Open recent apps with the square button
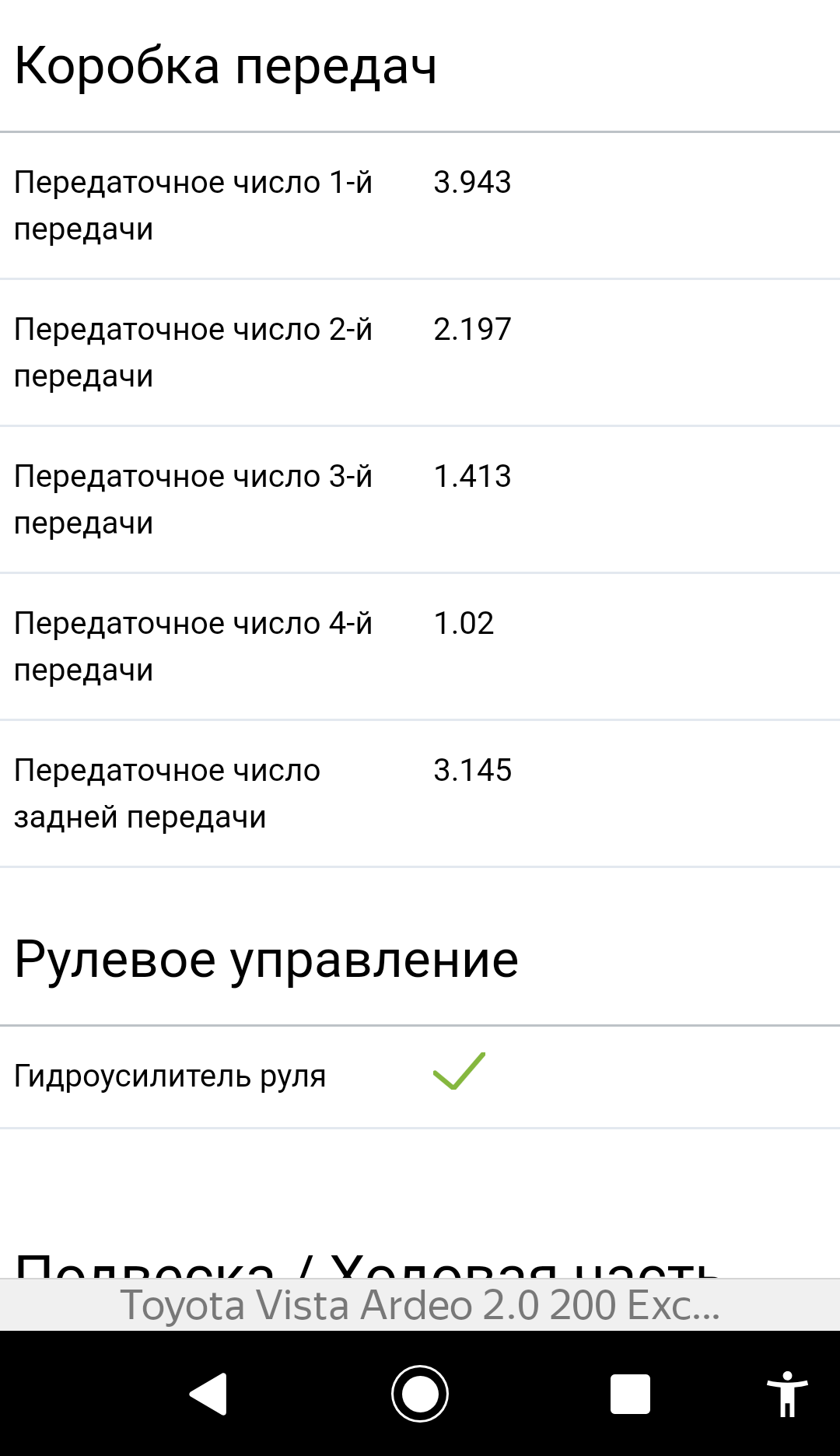The image size is (840, 1456). tap(630, 1393)
